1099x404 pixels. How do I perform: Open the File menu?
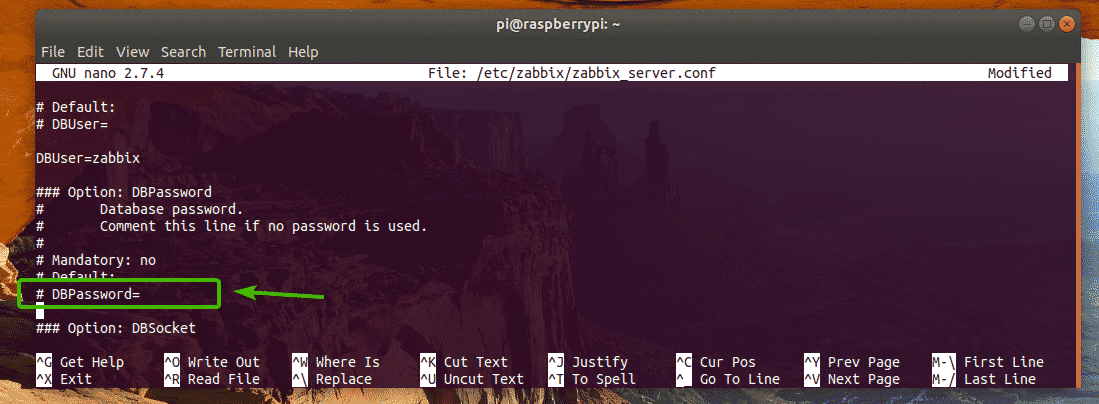[x=53, y=52]
